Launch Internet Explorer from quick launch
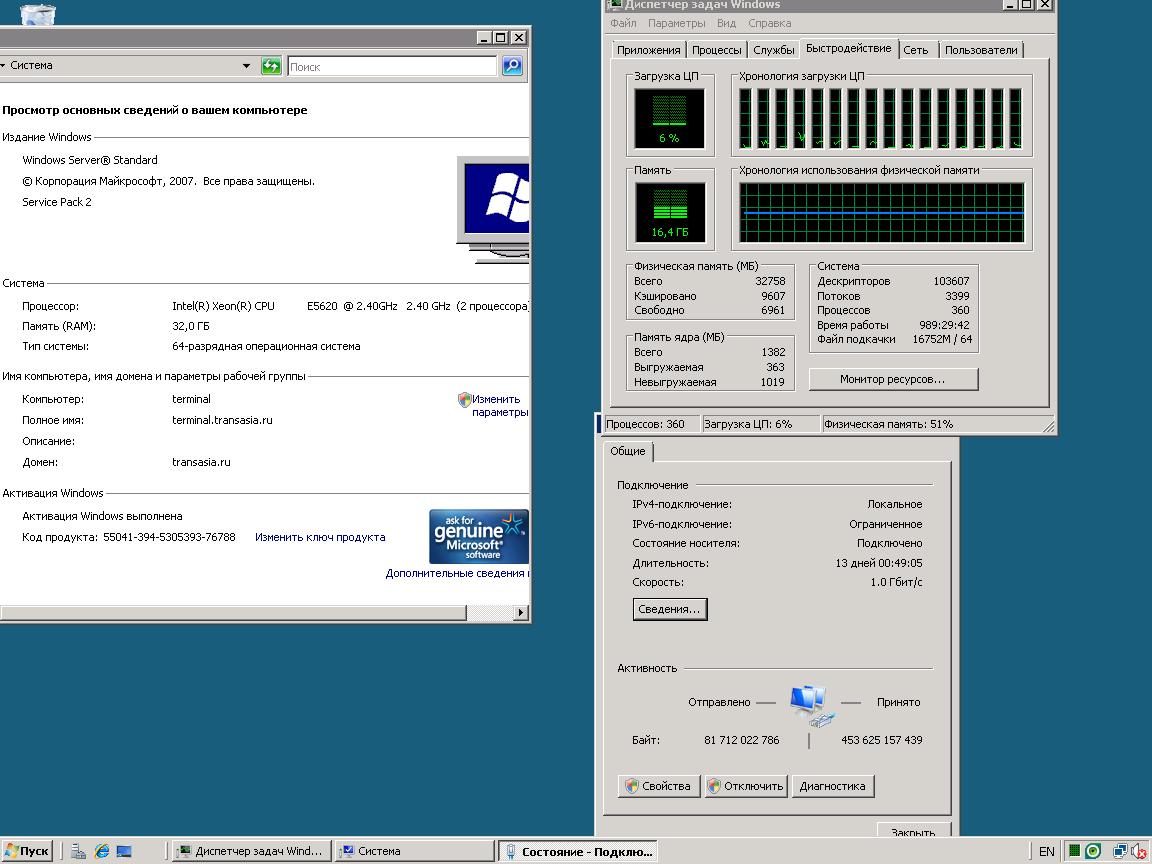Screen dimensions: 1152x864 pos(102,851)
